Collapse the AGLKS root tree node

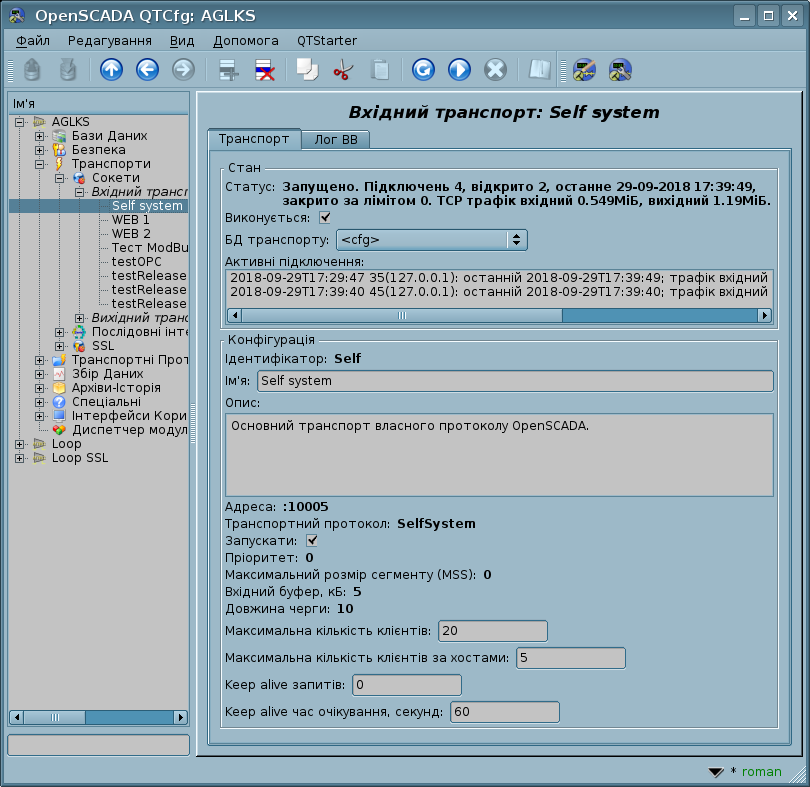click(20, 122)
